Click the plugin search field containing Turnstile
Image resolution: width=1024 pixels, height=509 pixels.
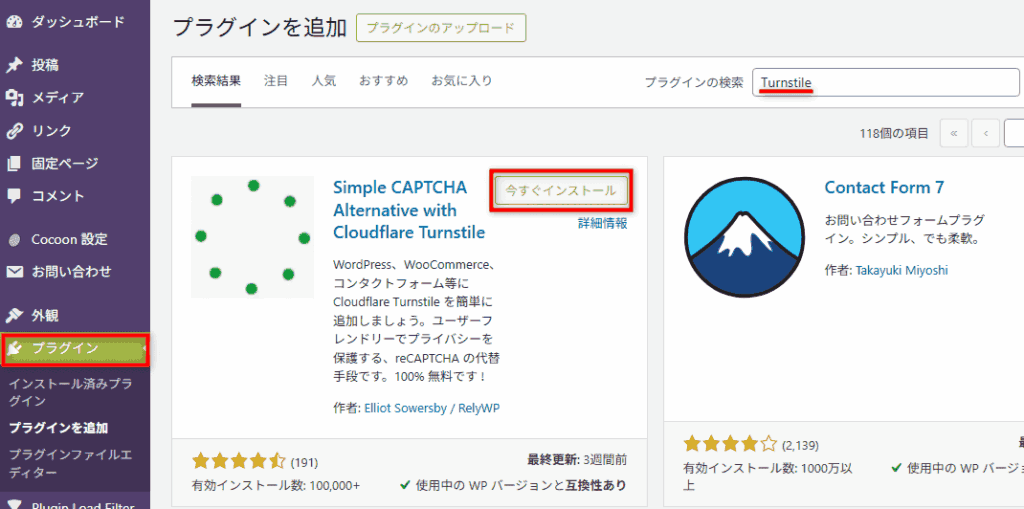pyautogui.click(x=885, y=82)
